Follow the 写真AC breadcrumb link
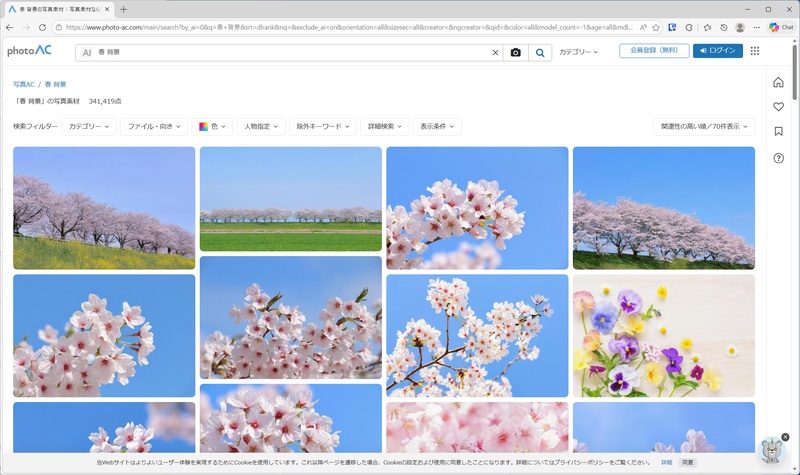Screen dimensions: 800x475 [x=23, y=85]
